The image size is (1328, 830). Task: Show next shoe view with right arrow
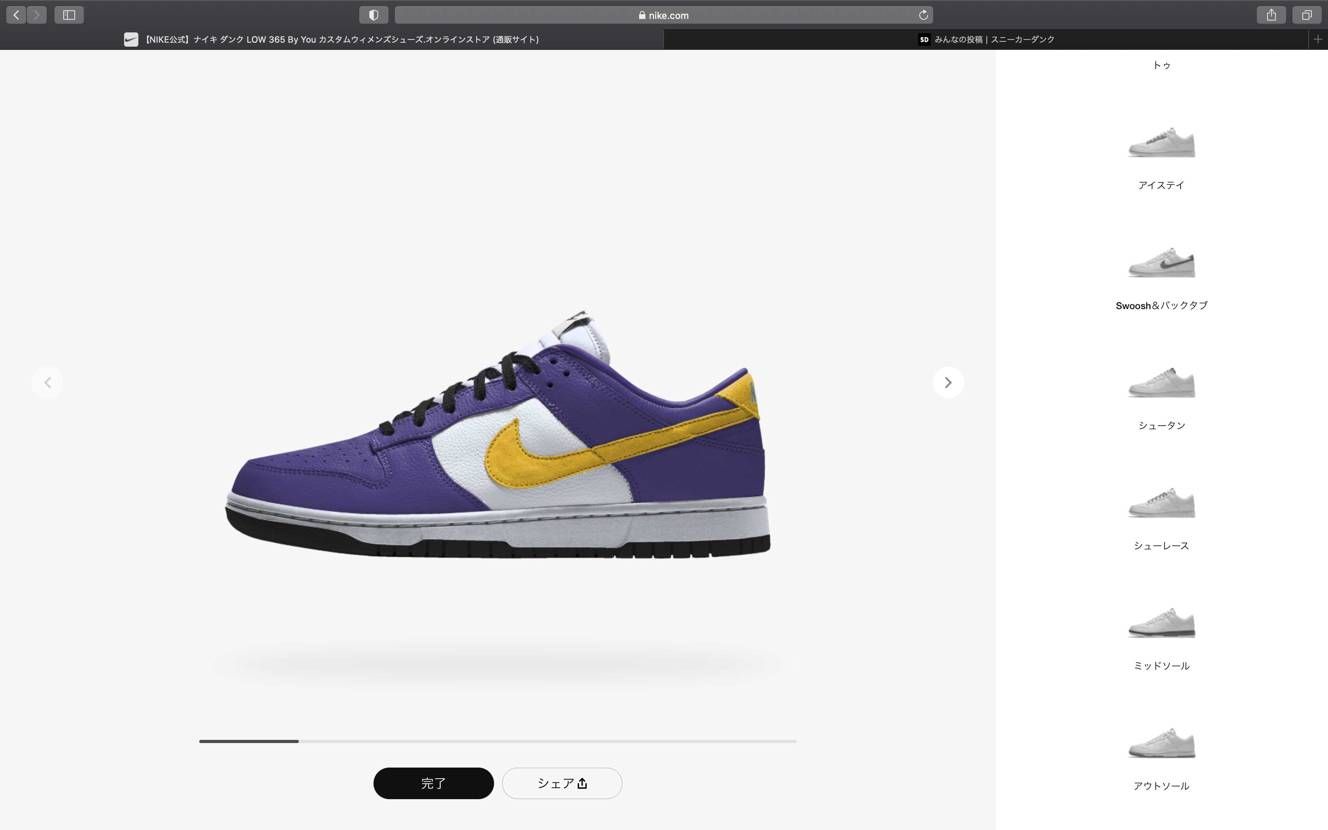click(948, 382)
